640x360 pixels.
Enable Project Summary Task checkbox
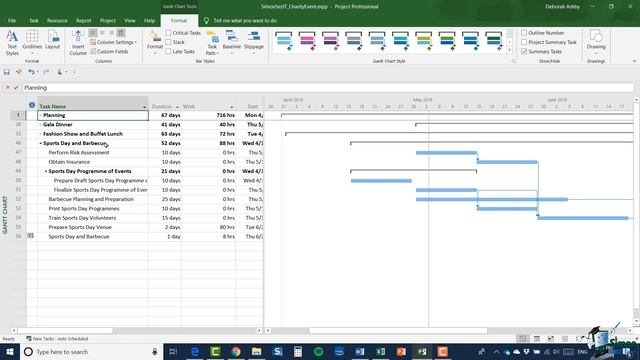524,42
